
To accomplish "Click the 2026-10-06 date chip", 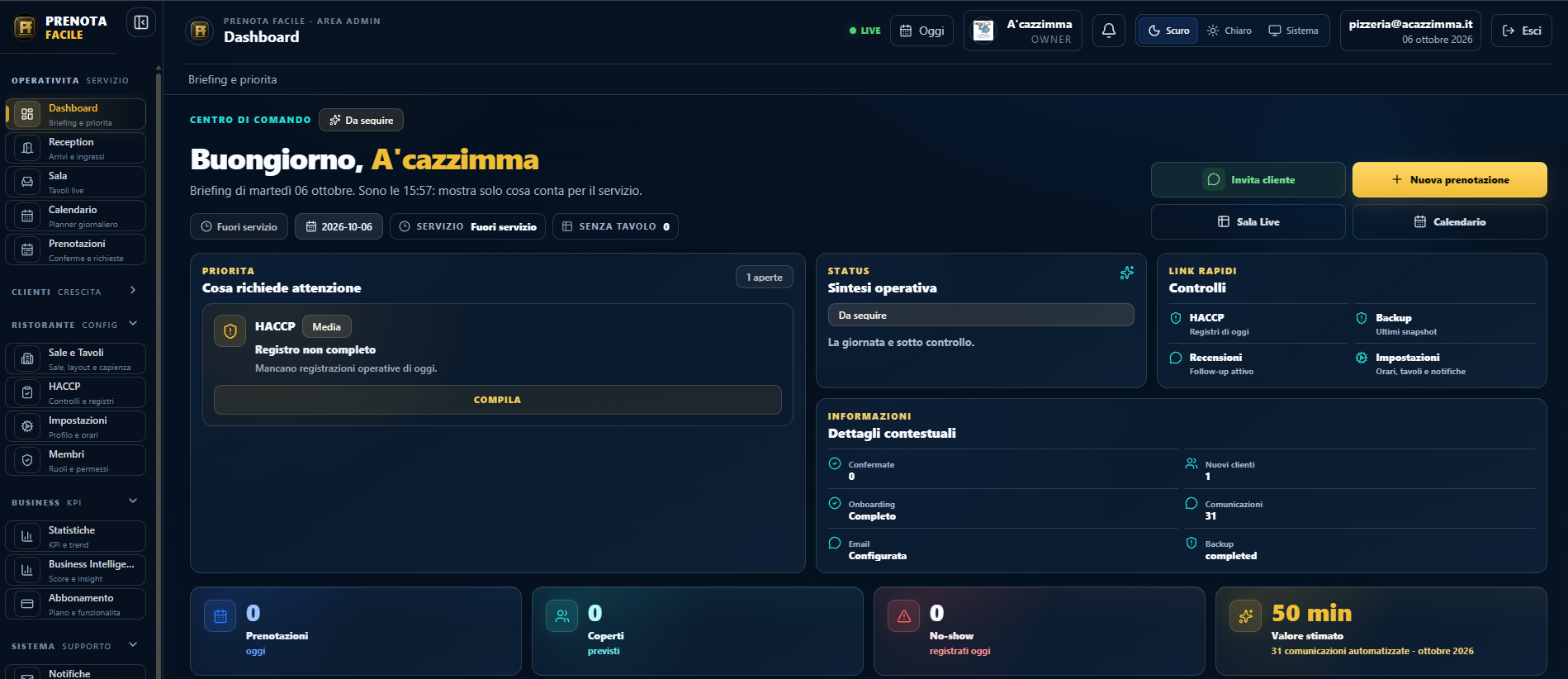I will click(339, 226).
